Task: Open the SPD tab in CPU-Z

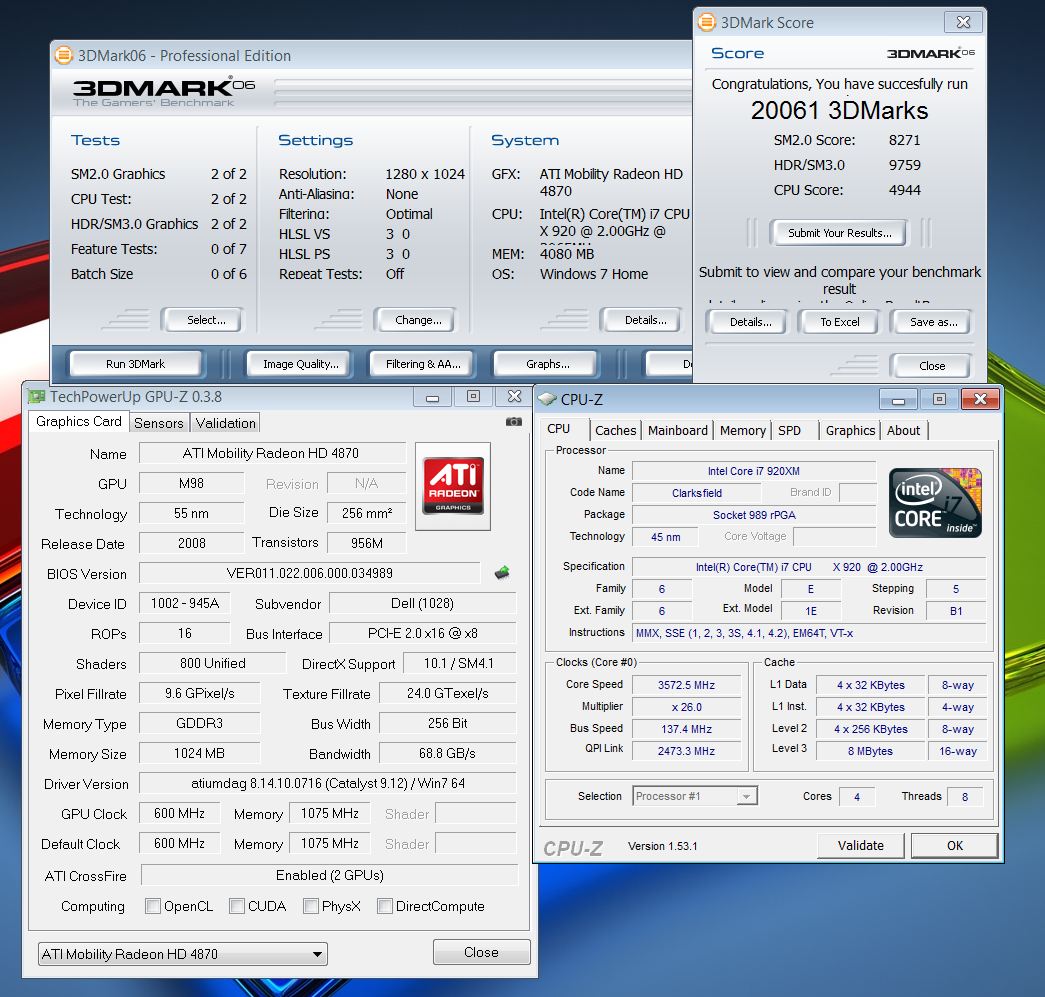Action: [789, 431]
